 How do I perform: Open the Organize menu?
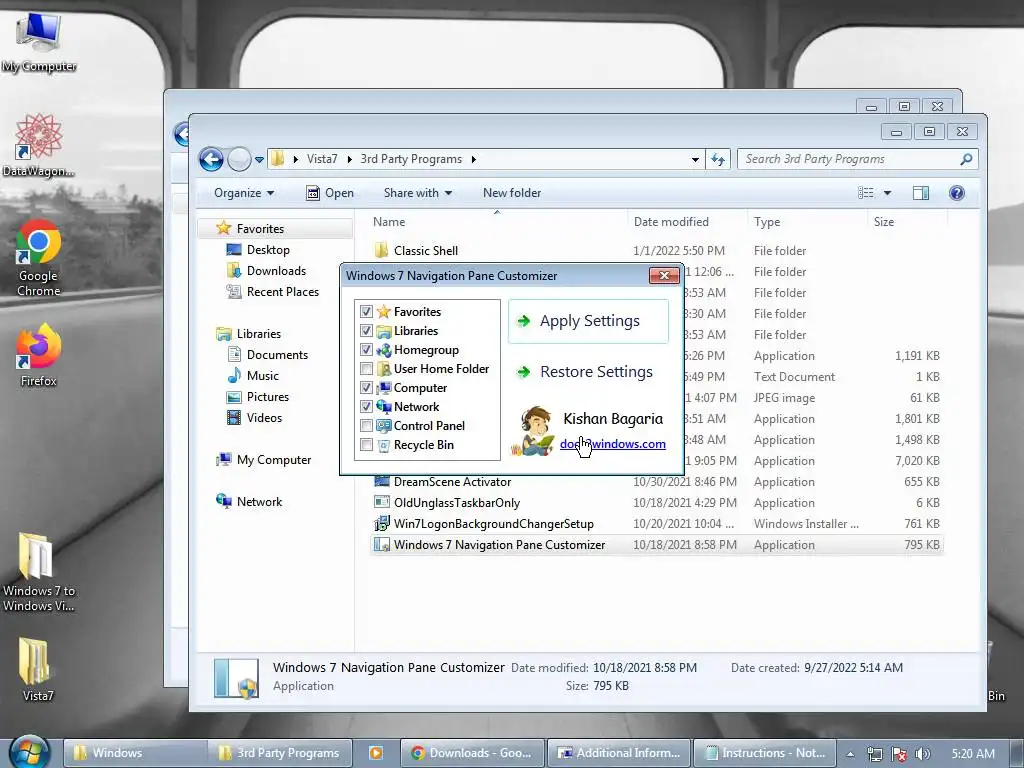click(x=244, y=193)
